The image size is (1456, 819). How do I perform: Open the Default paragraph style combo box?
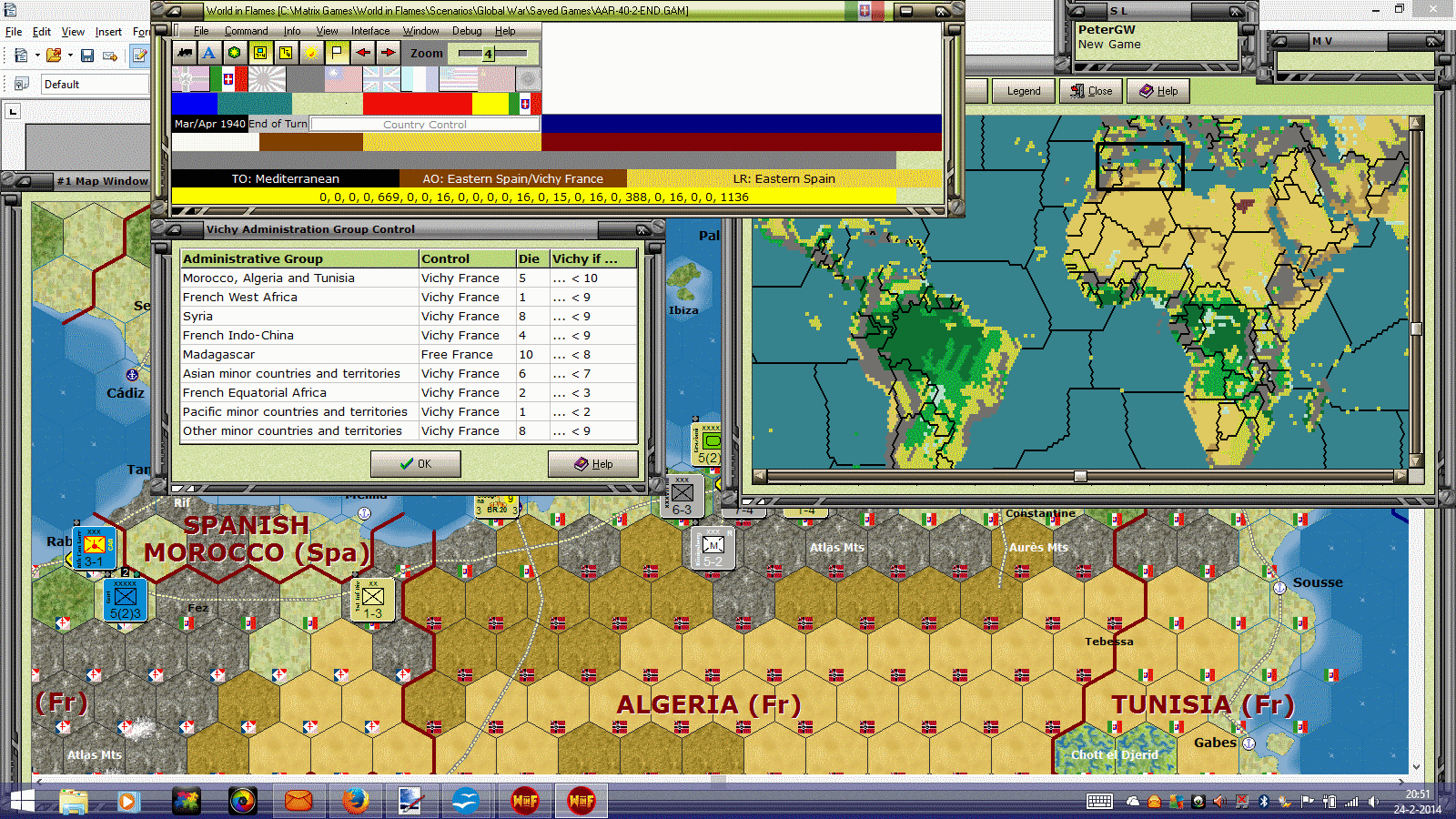pyautogui.click(x=95, y=85)
